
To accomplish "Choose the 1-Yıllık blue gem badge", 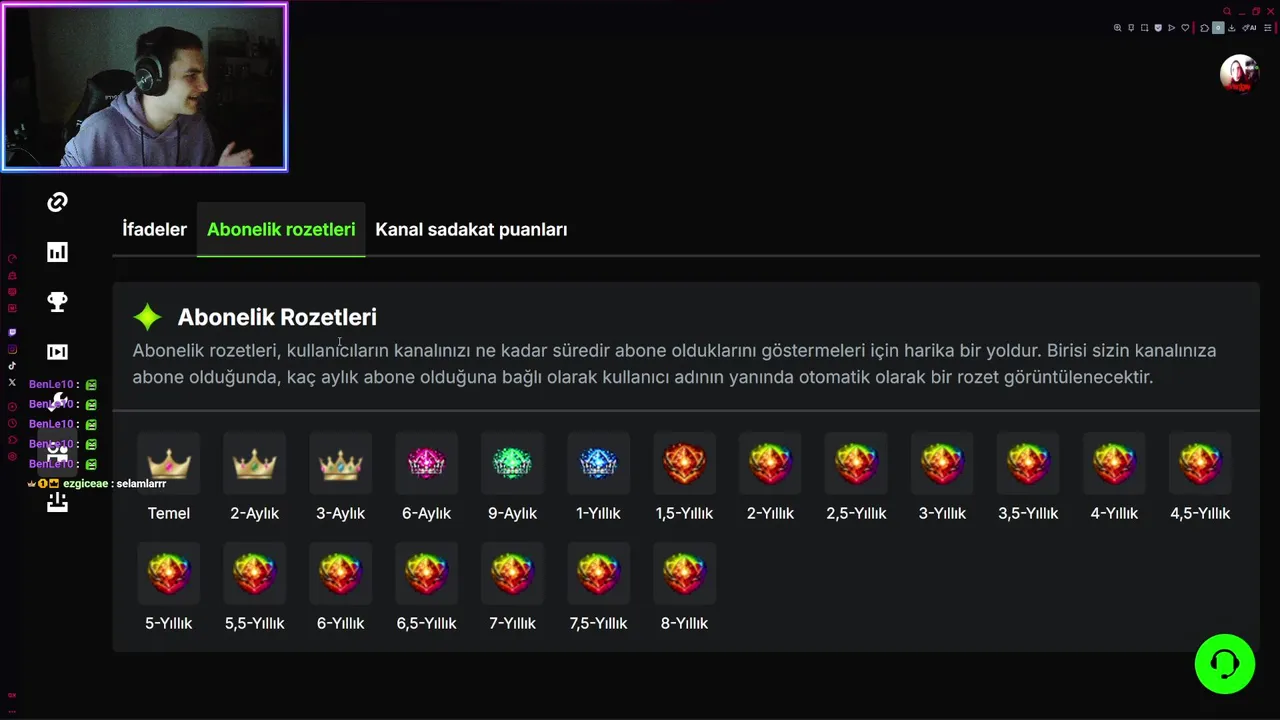I will click(599, 464).
